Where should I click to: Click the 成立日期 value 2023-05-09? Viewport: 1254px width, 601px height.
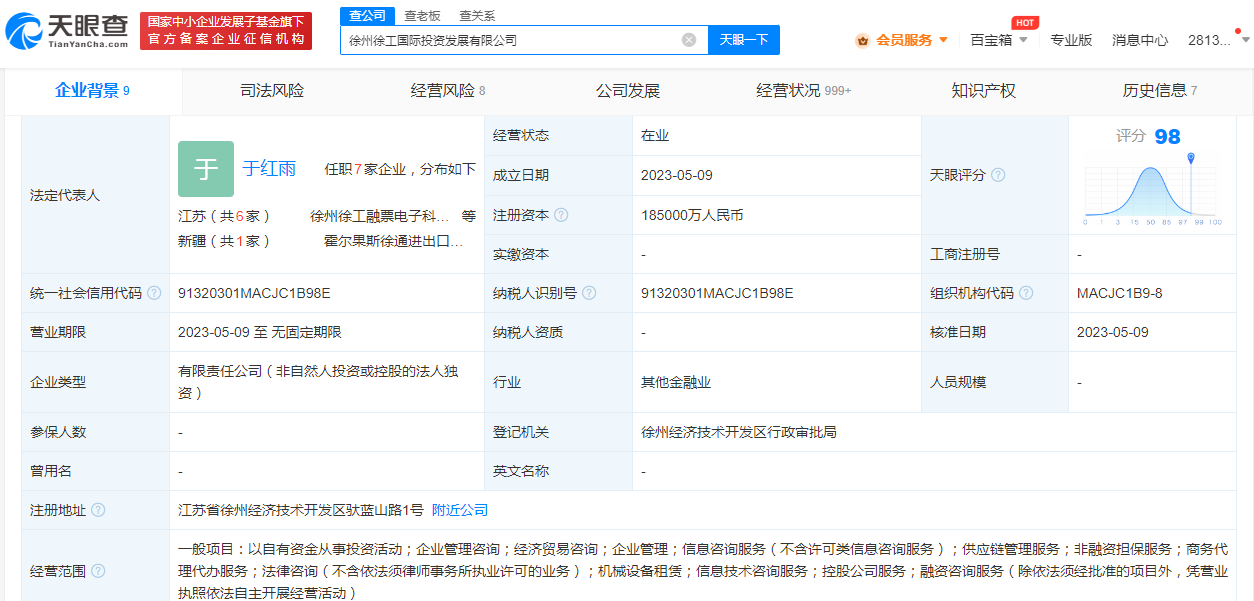pos(677,175)
